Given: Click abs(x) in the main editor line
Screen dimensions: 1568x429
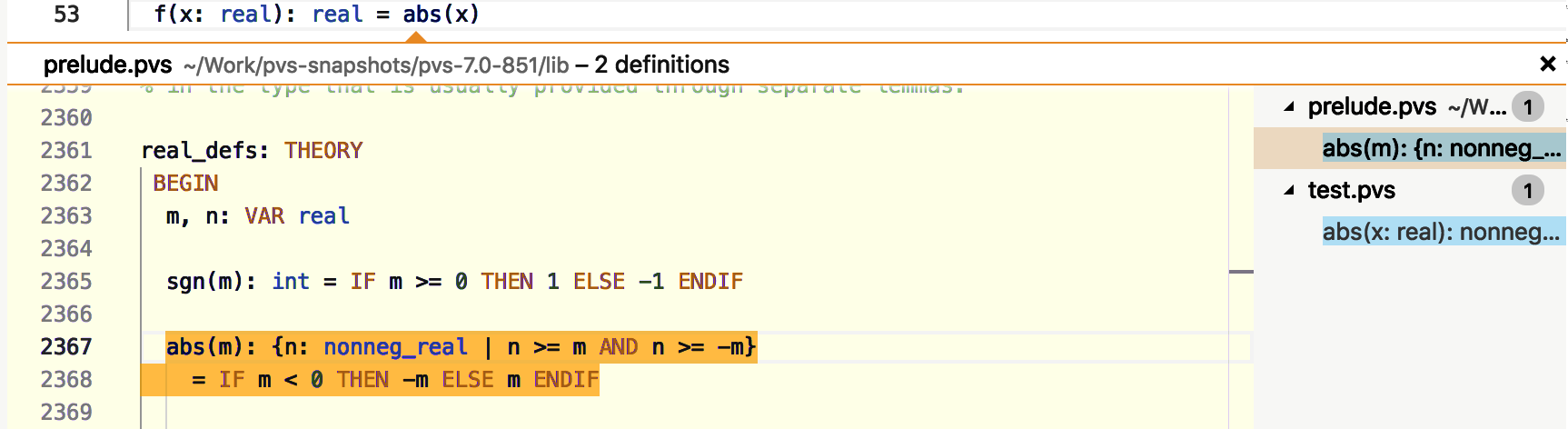Looking at the screenshot, I should [x=441, y=14].
